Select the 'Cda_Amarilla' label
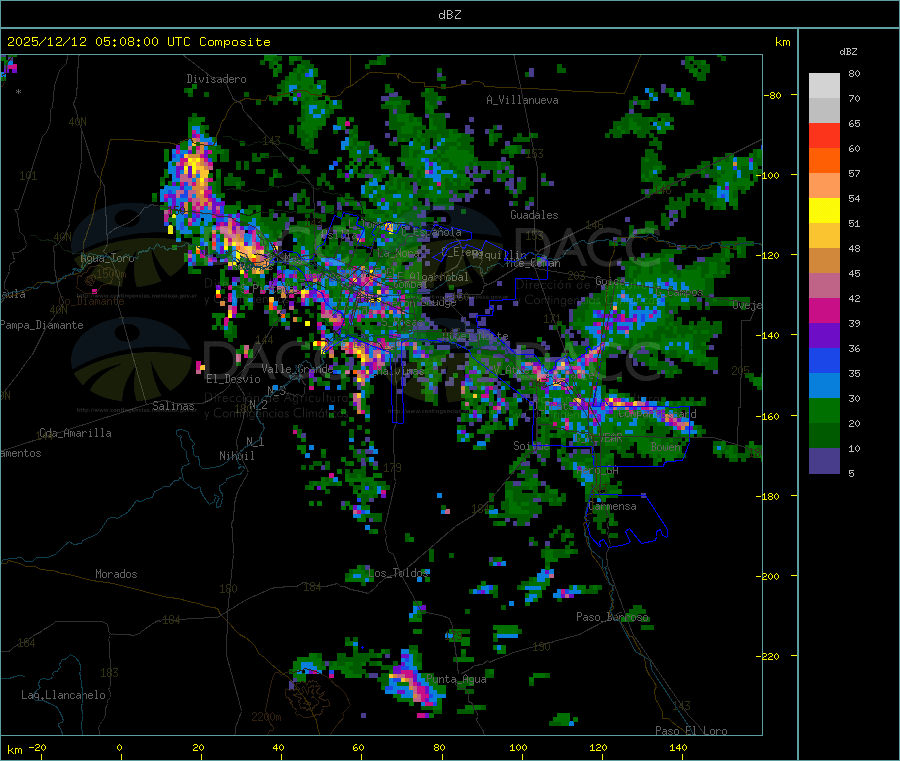Viewport: 900px width, 761px height. point(75,433)
